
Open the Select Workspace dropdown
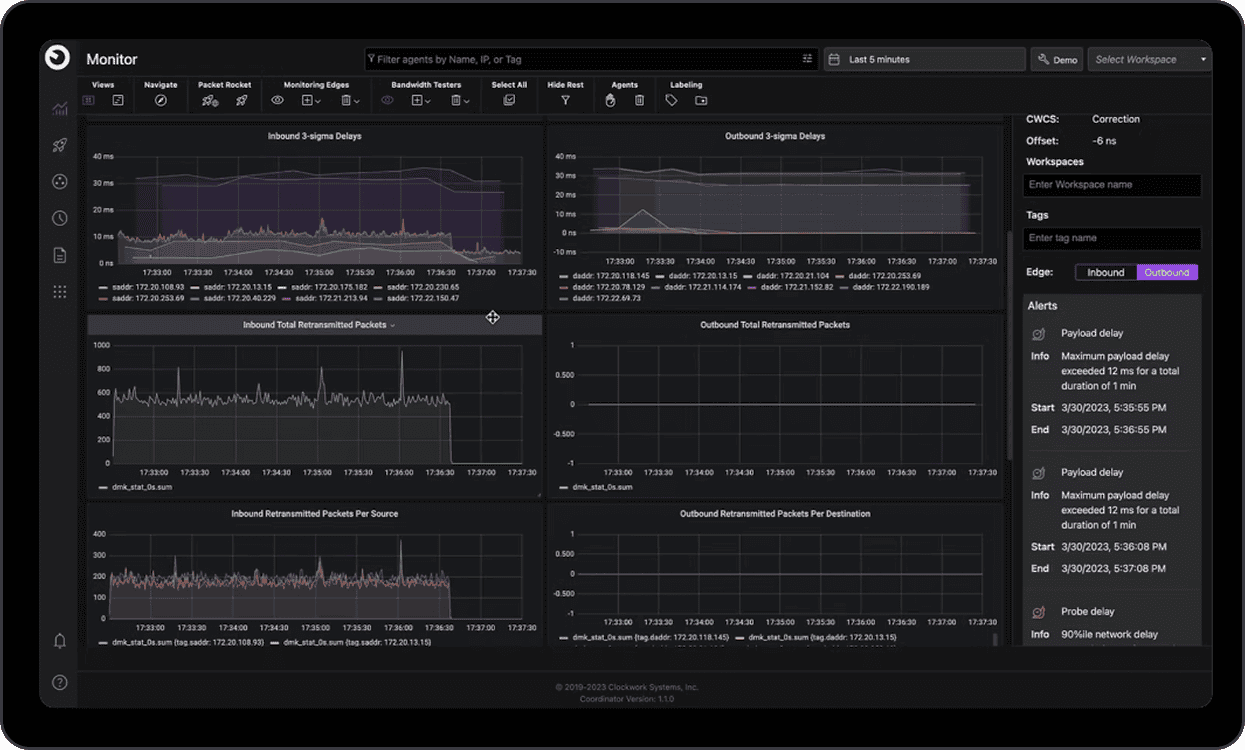(x=1148, y=60)
